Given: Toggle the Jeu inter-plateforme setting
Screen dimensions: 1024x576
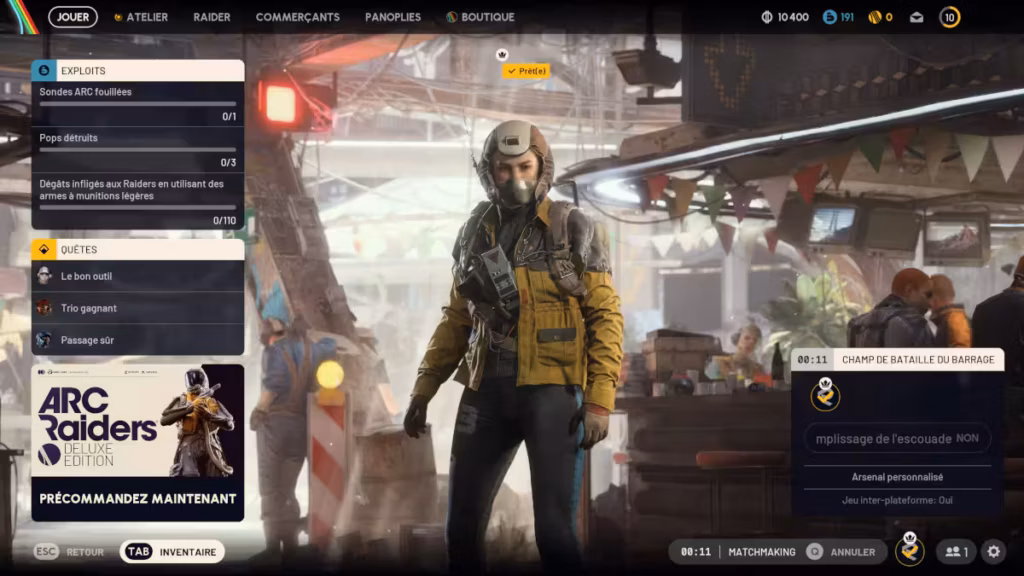Looking at the screenshot, I should coord(897,500).
